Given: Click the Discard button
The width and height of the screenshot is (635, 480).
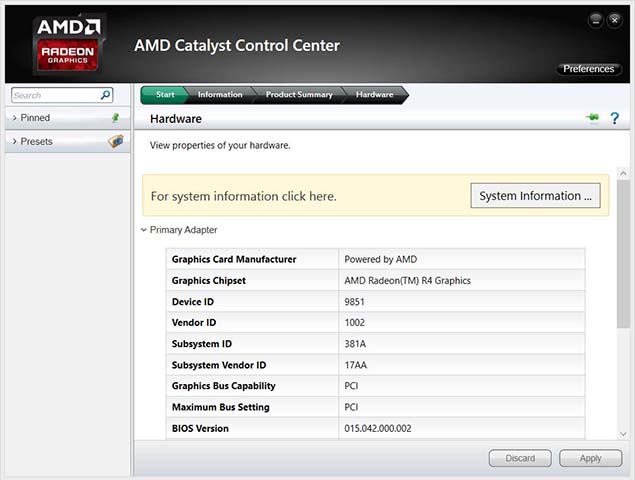Looking at the screenshot, I should coord(520,458).
